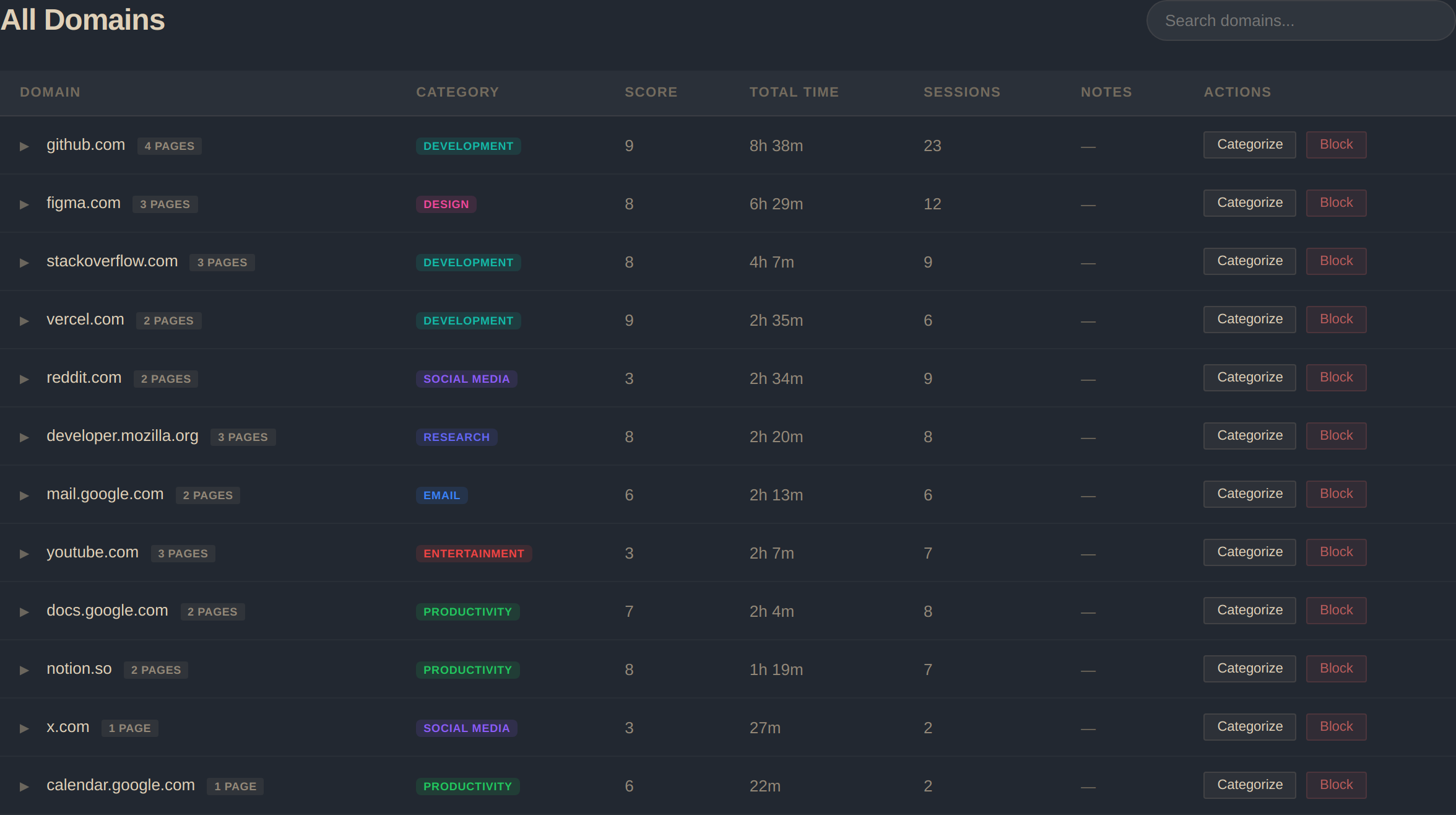The image size is (1456, 815).
Task: Block stackoverflow.com
Action: point(1336,261)
